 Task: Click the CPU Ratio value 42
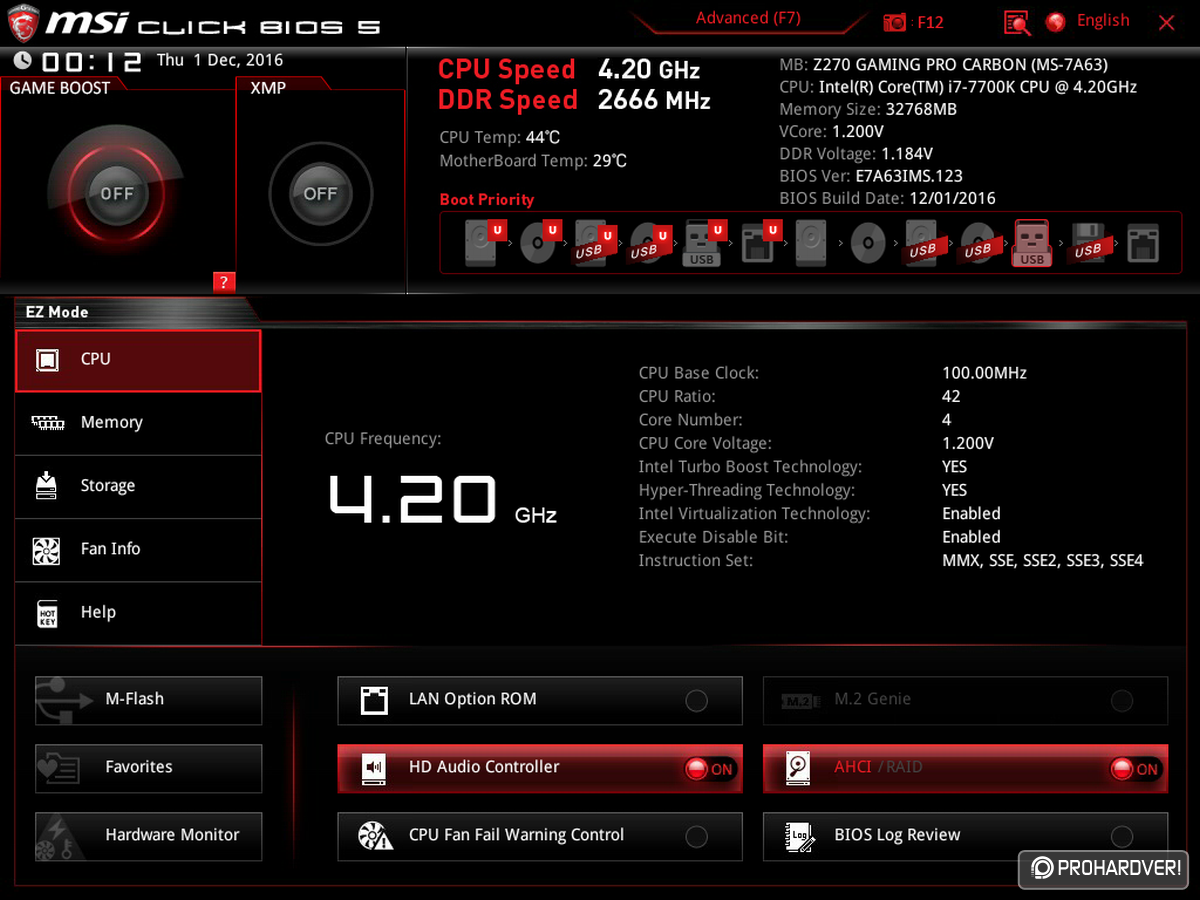(x=951, y=397)
